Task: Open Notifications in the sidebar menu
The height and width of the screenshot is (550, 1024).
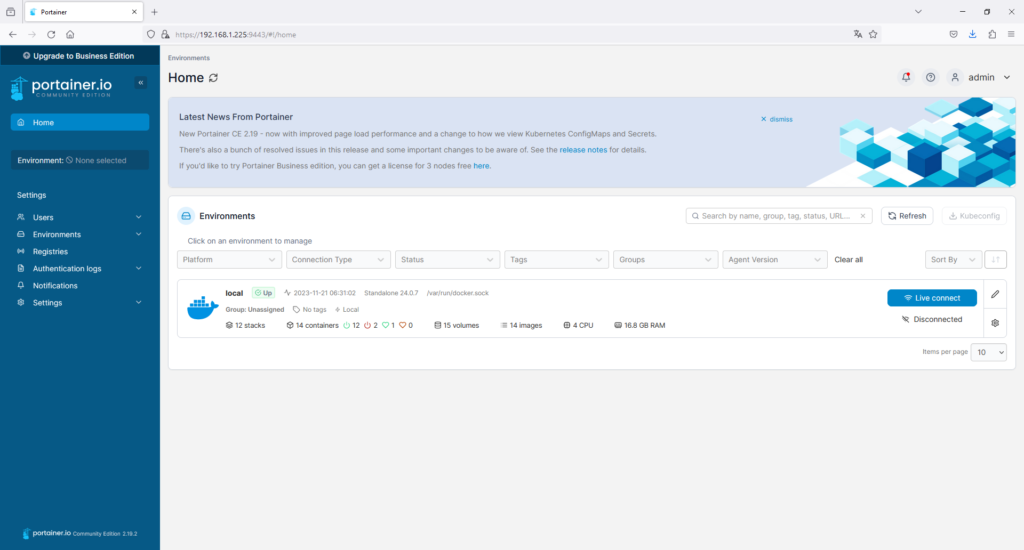Action: coord(55,286)
